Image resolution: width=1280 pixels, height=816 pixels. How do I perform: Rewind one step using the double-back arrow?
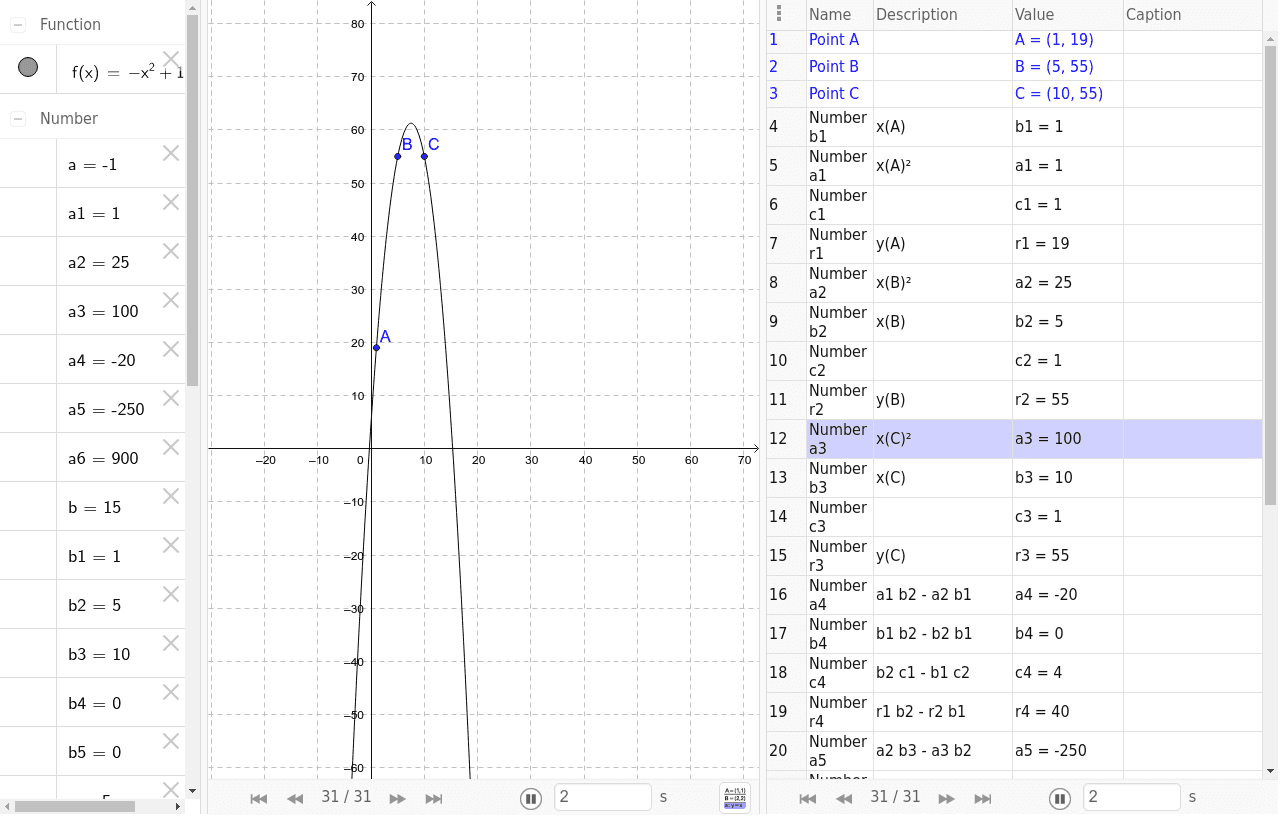click(295, 798)
